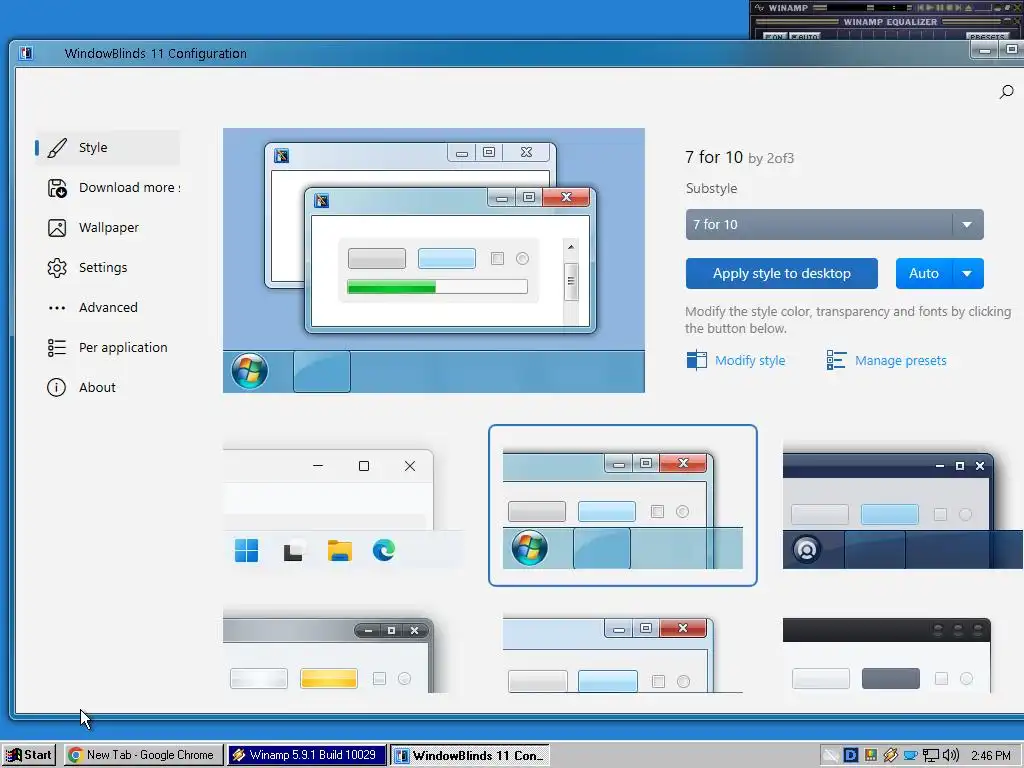The height and width of the screenshot is (768, 1024).
Task: Click the faded leftmost tray icon
Action: 830,756
